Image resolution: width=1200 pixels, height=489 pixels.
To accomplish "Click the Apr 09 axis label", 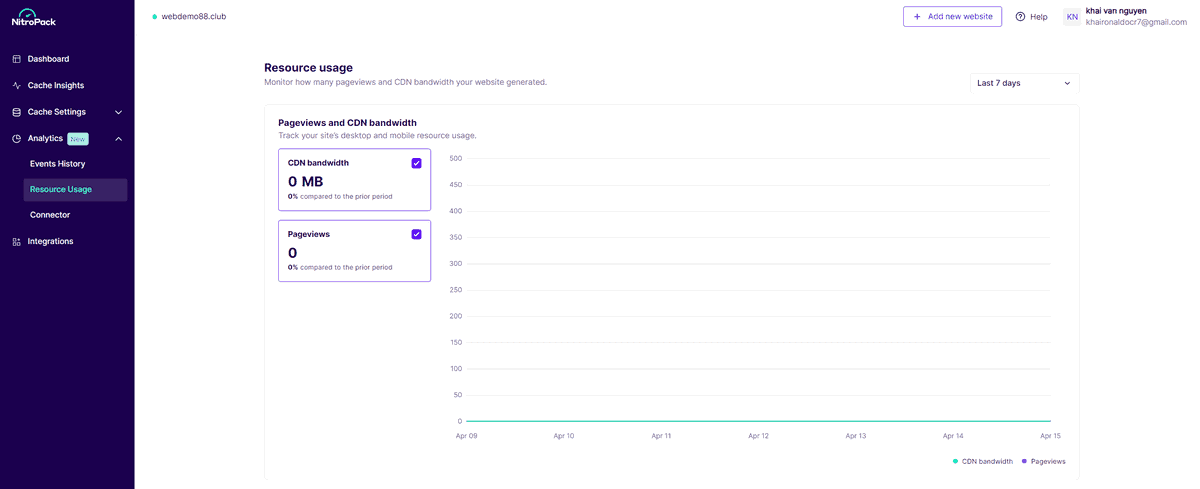I will pyautogui.click(x=466, y=436).
